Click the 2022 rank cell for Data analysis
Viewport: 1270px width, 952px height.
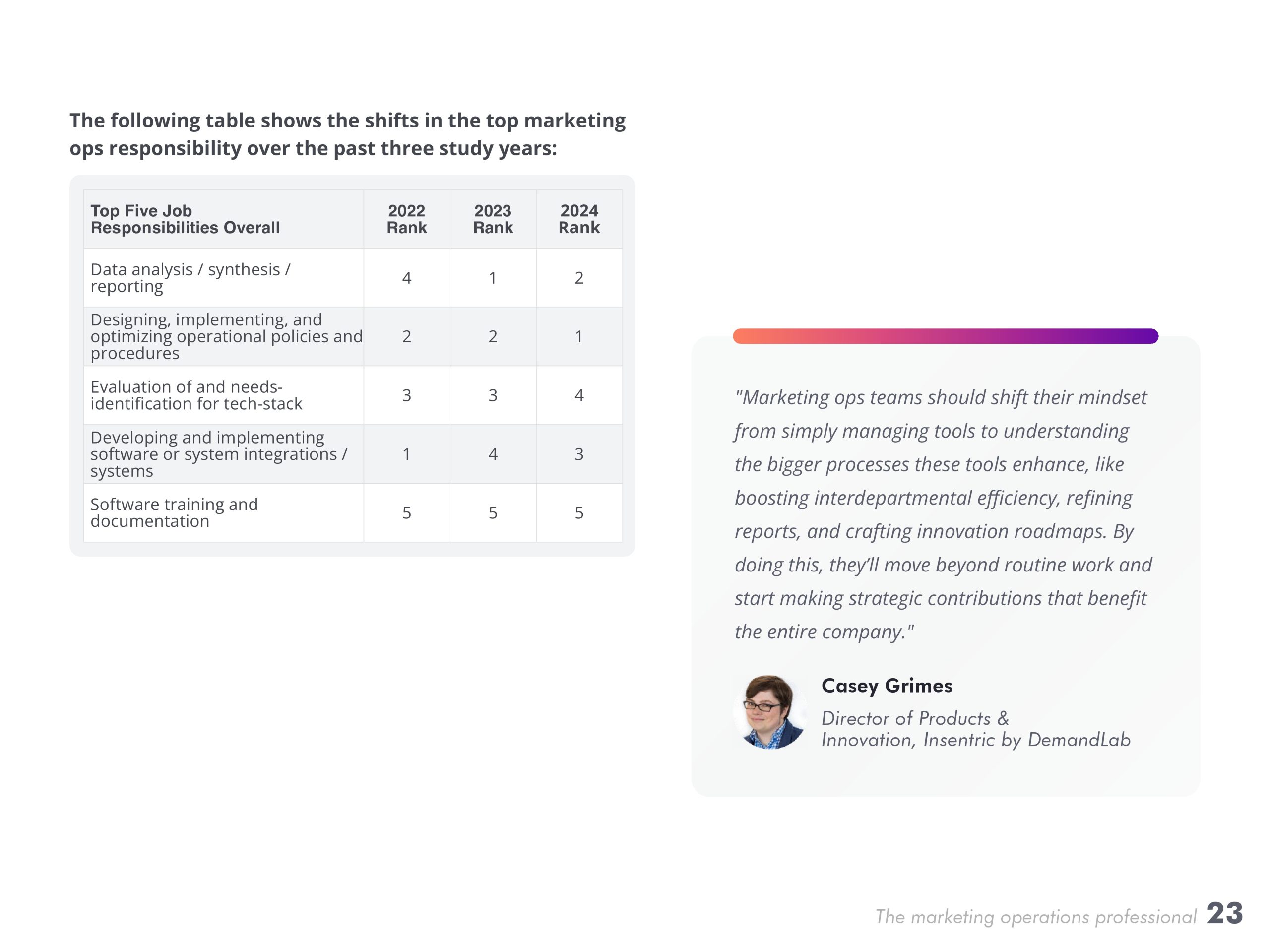click(x=406, y=278)
